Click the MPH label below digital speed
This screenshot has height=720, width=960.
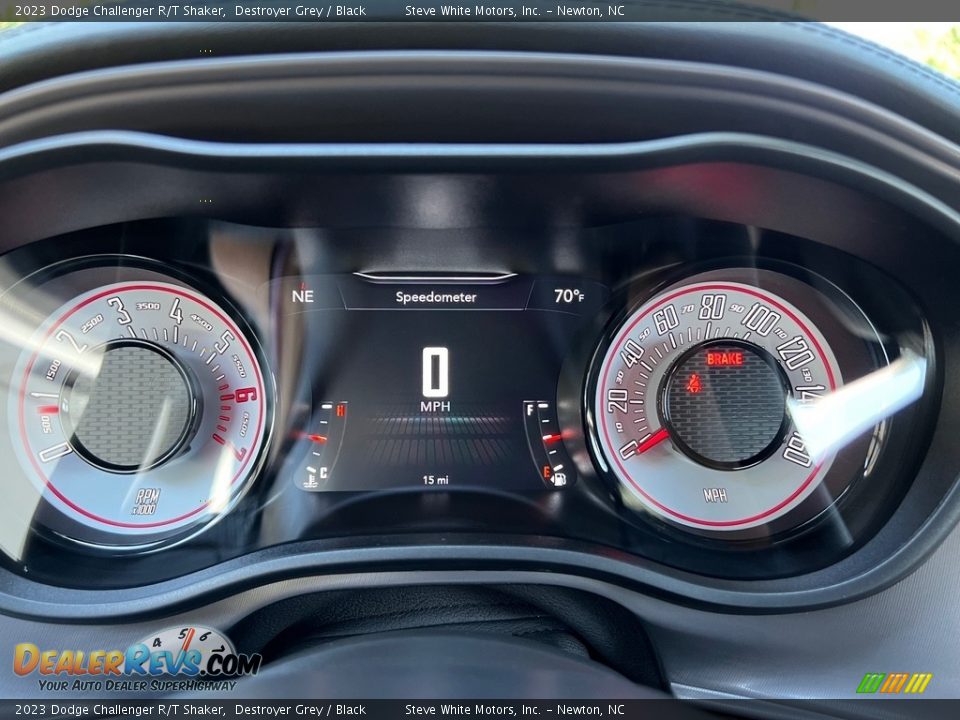pyautogui.click(x=435, y=407)
